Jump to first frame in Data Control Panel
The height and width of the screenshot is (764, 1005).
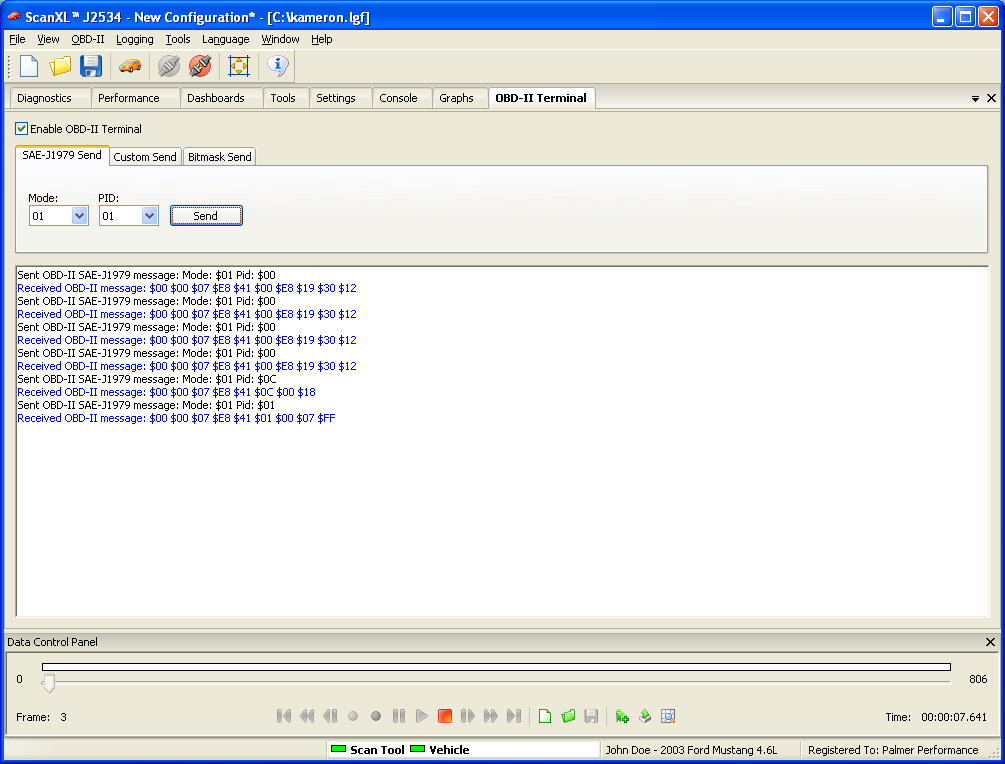point(283,716)
